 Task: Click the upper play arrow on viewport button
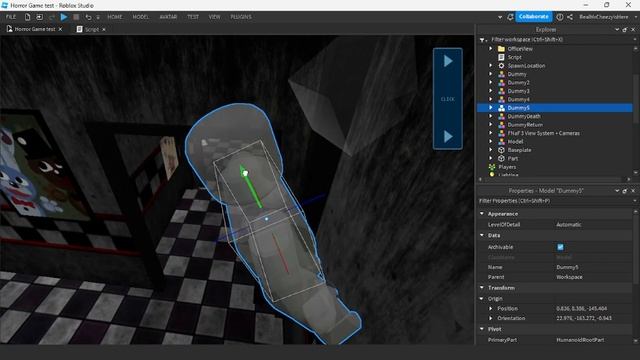(448, 61)
